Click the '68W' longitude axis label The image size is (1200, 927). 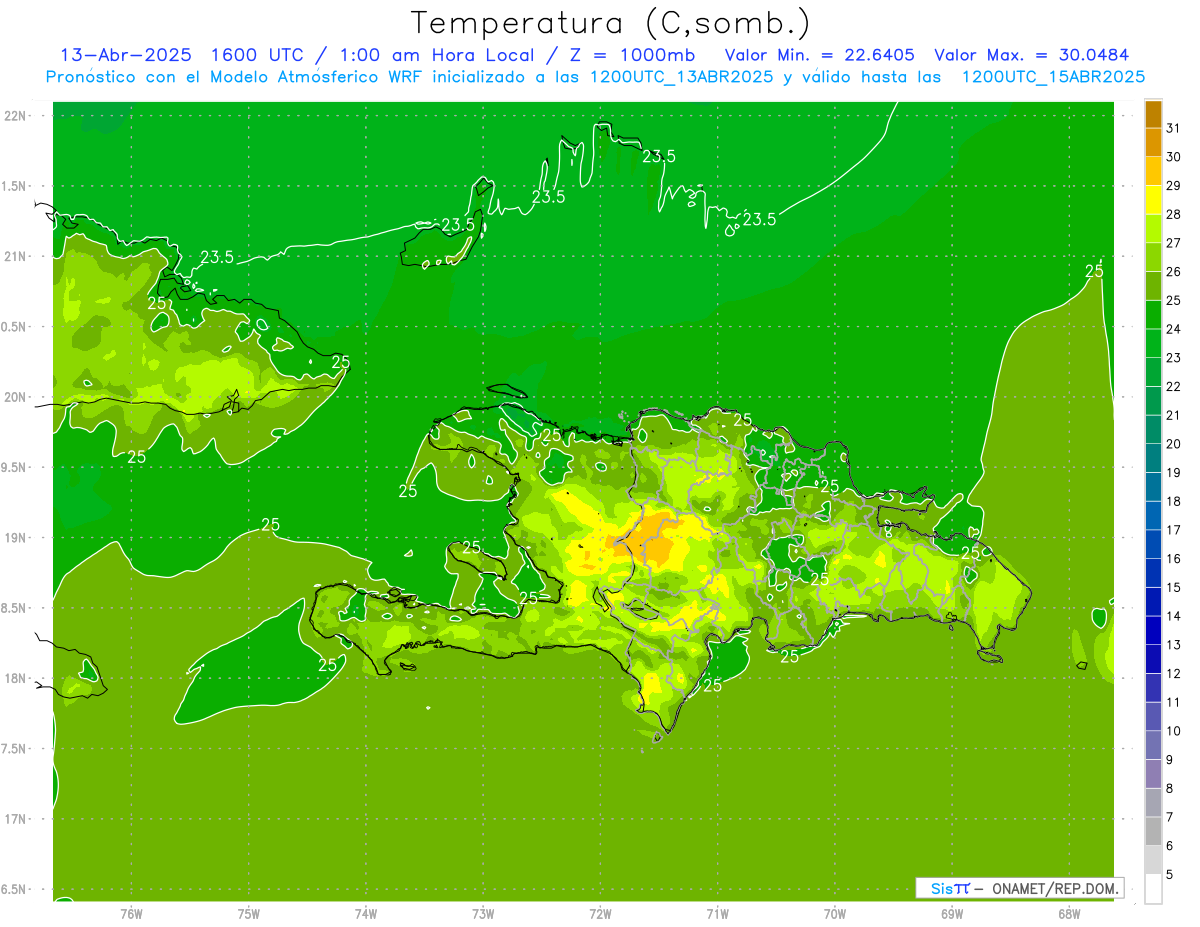tap(1069, 914)
